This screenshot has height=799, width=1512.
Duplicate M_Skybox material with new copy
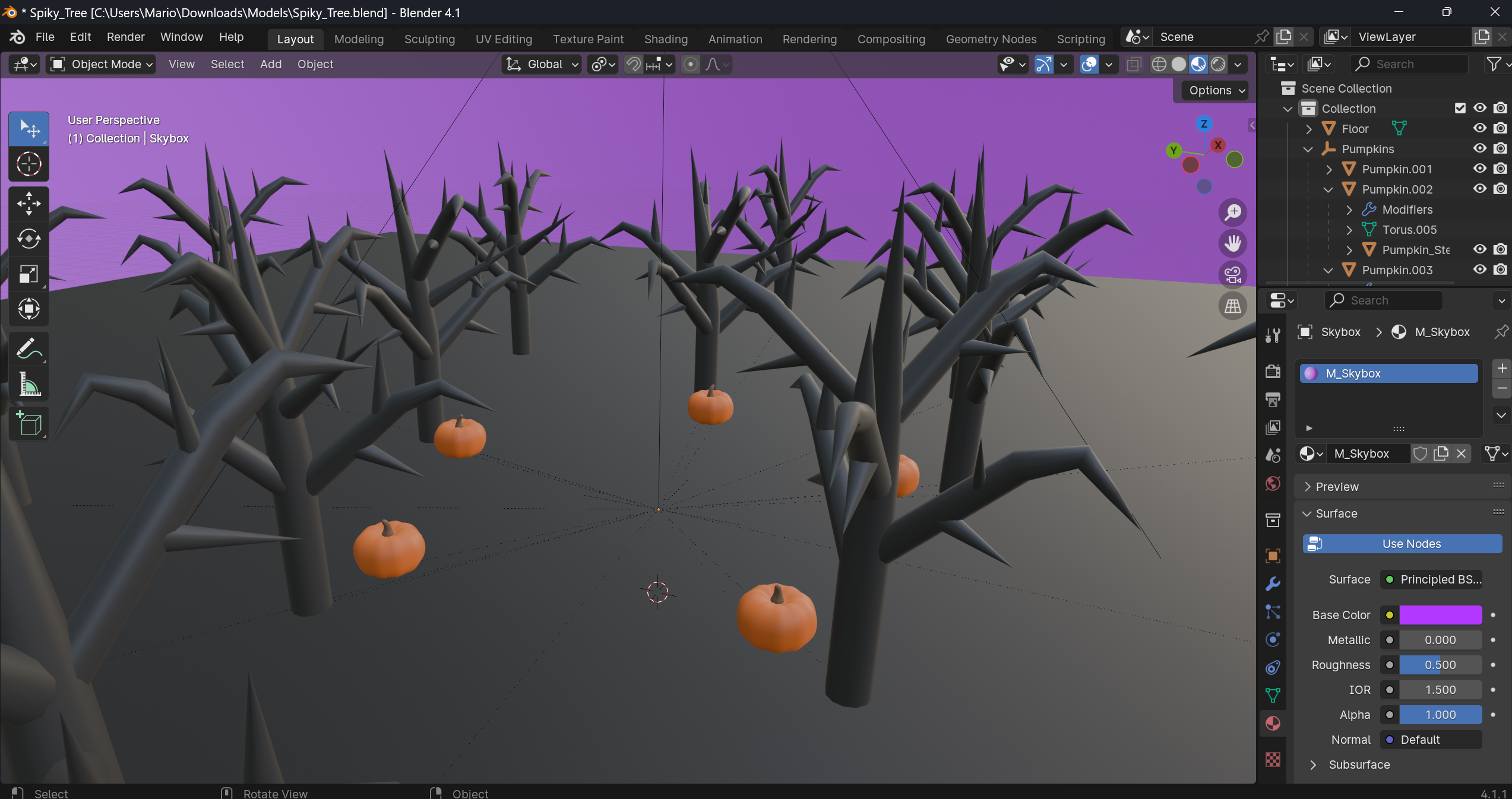pos(1441,454)
